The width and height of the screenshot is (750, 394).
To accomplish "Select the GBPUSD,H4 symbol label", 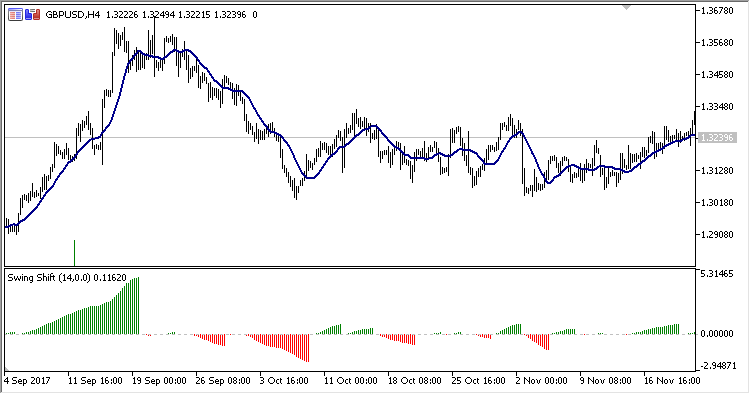I will coord(73,15).
